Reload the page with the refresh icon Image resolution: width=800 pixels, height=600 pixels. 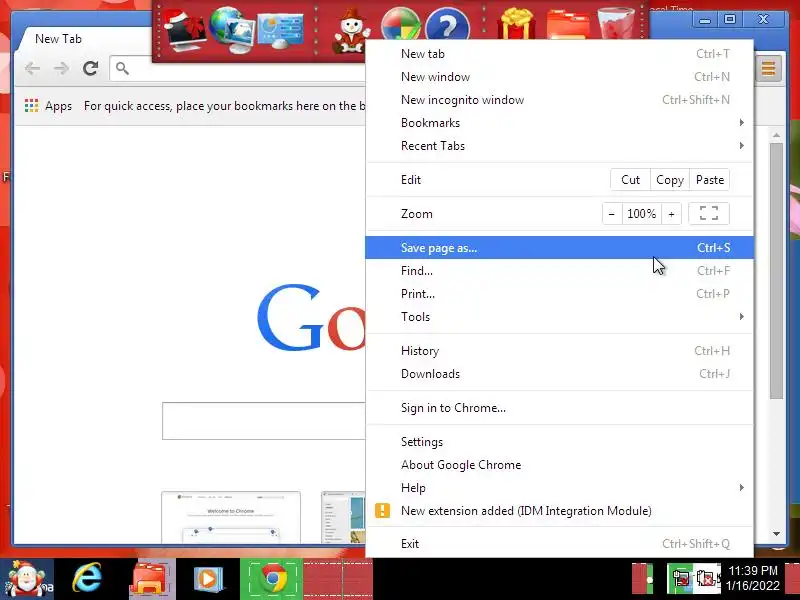91,68
